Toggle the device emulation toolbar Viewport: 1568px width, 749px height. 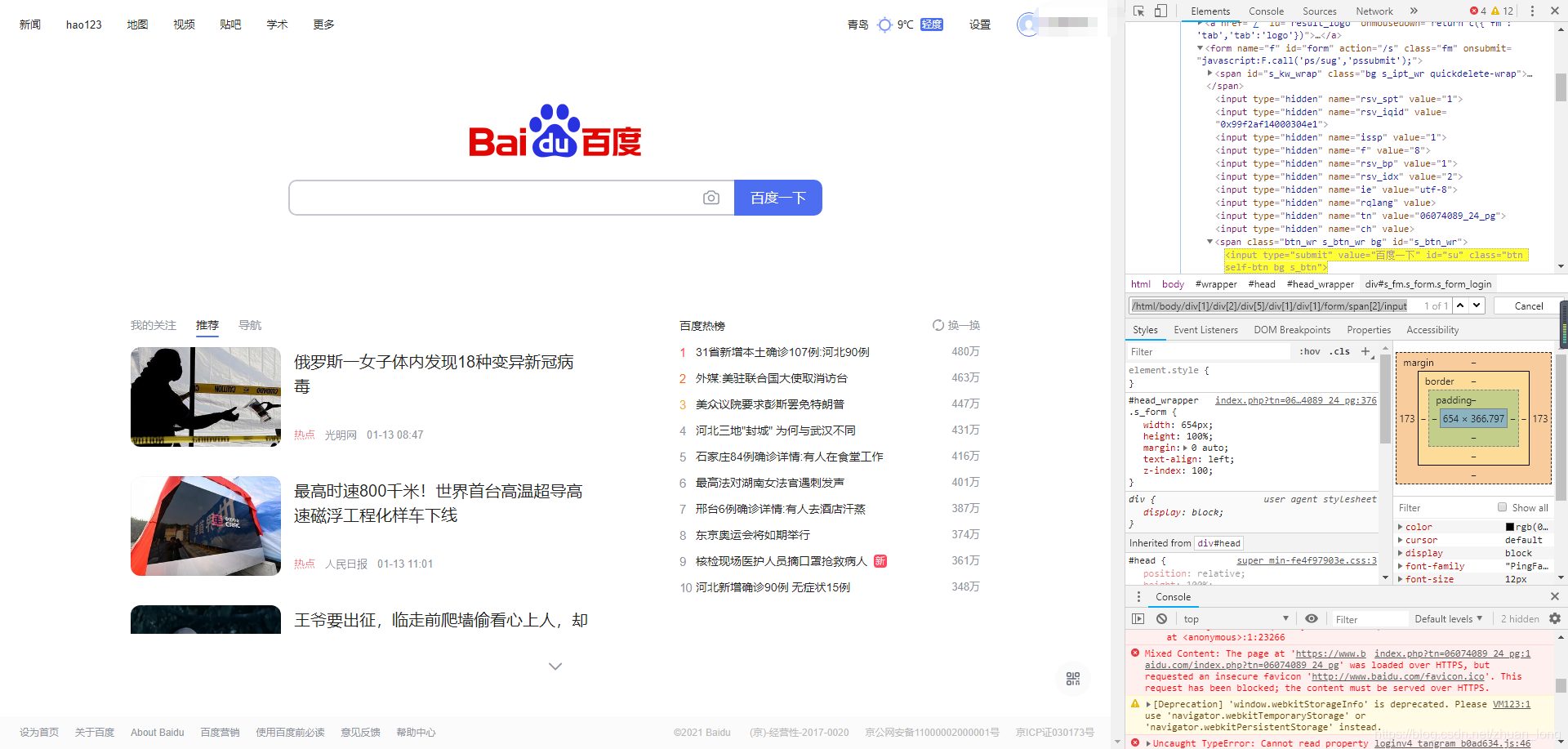(x=1160, y=11)
